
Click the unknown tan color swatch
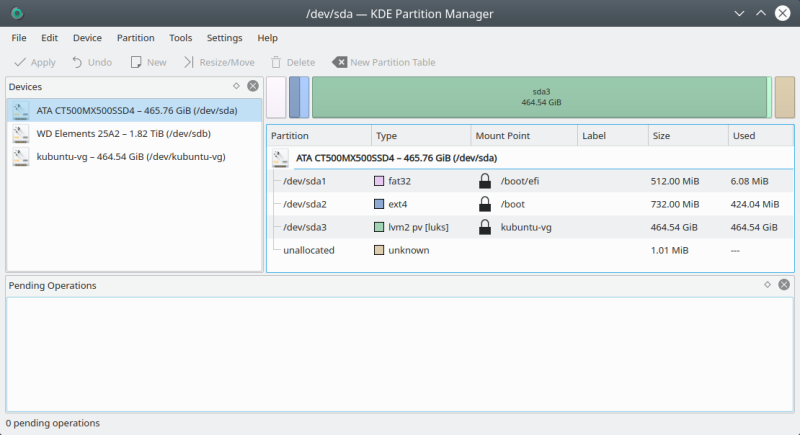point(379,250)
